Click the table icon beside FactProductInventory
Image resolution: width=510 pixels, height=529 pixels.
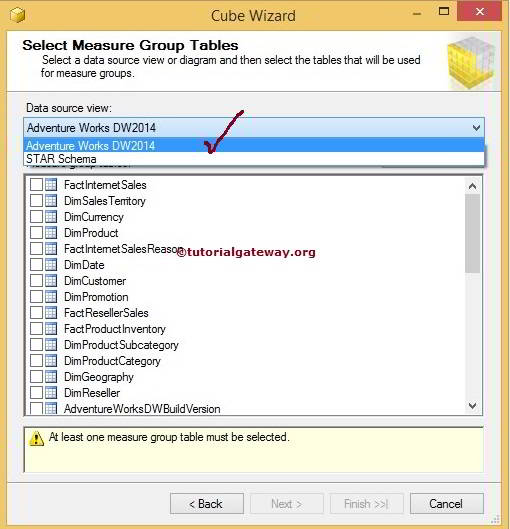click(51, 329)
